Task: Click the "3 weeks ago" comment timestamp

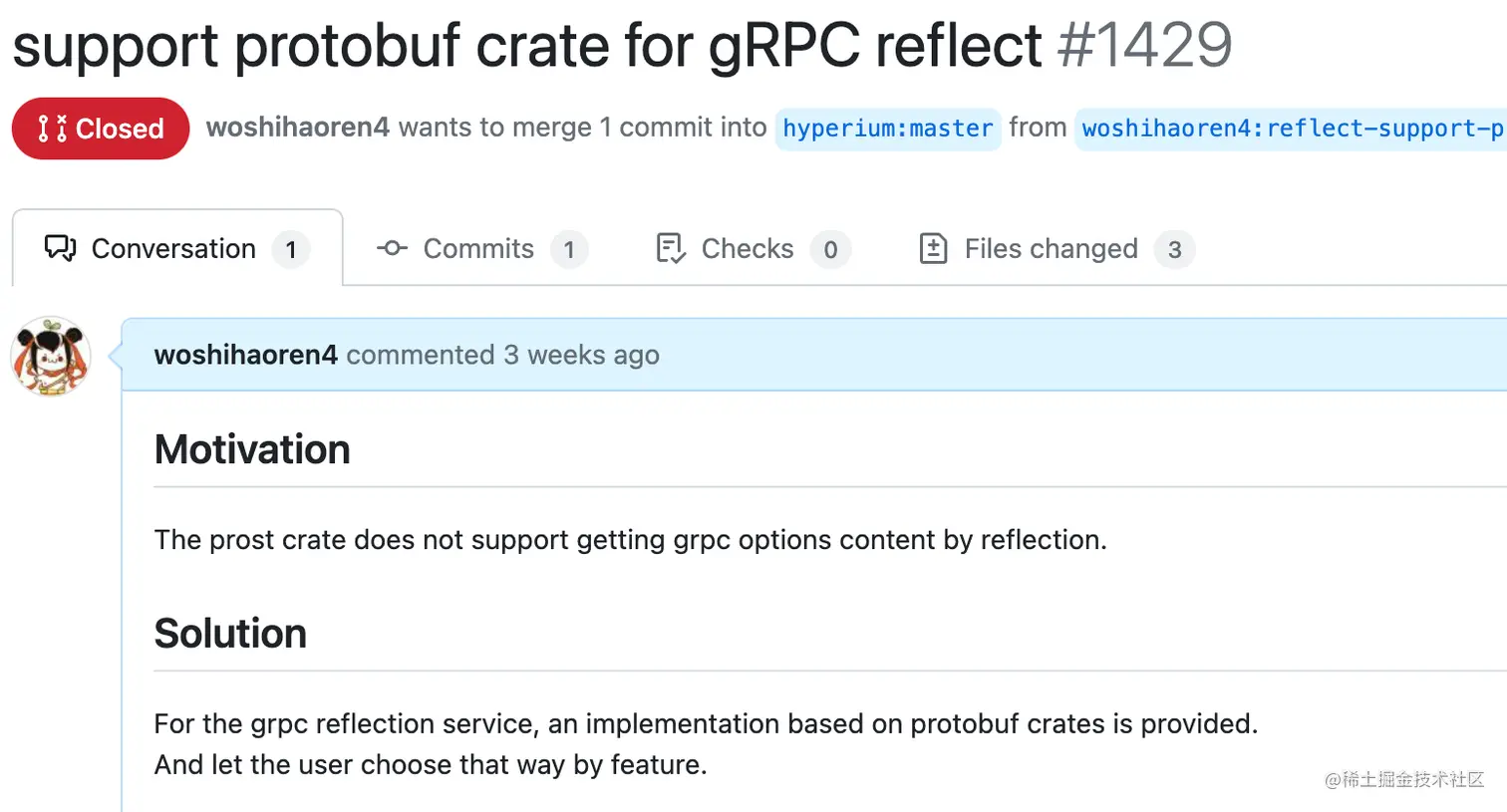Action: [581, 355]
